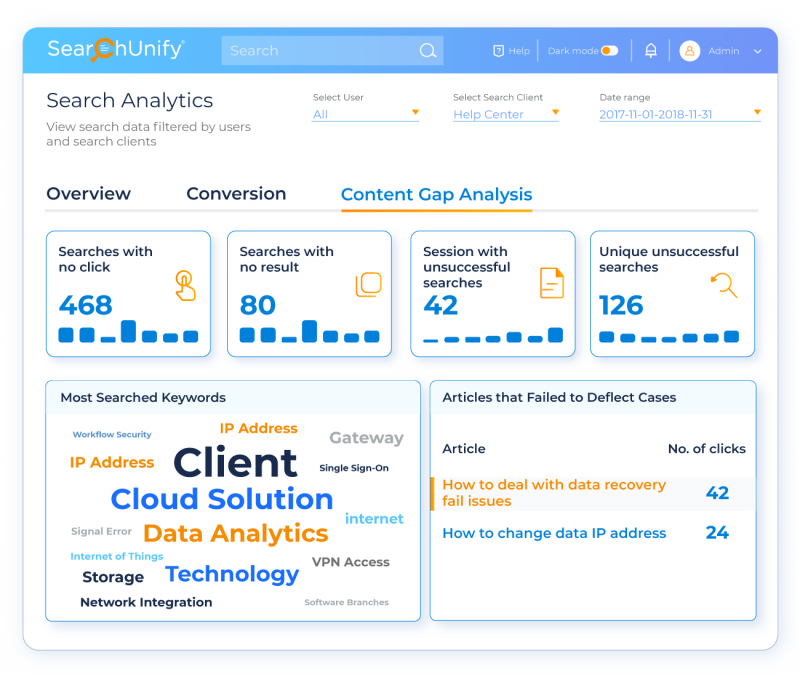Switch to the Conversion tab
Screen dimensions: 800x677
coord(236,194)
